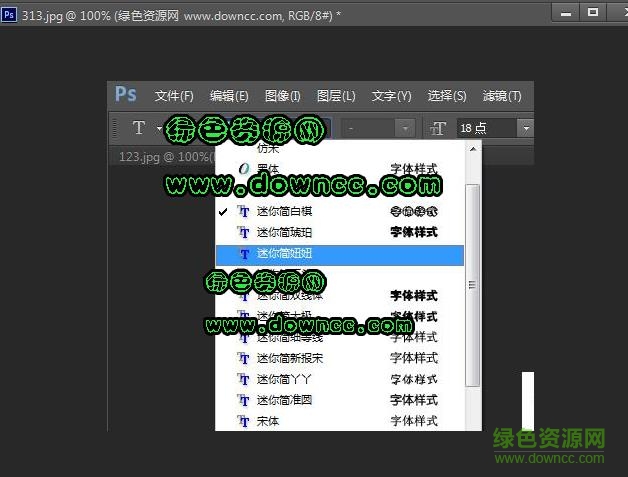628x477 pixels.
Task: Expand the font style dropdown
Action: tap(404, 128)
